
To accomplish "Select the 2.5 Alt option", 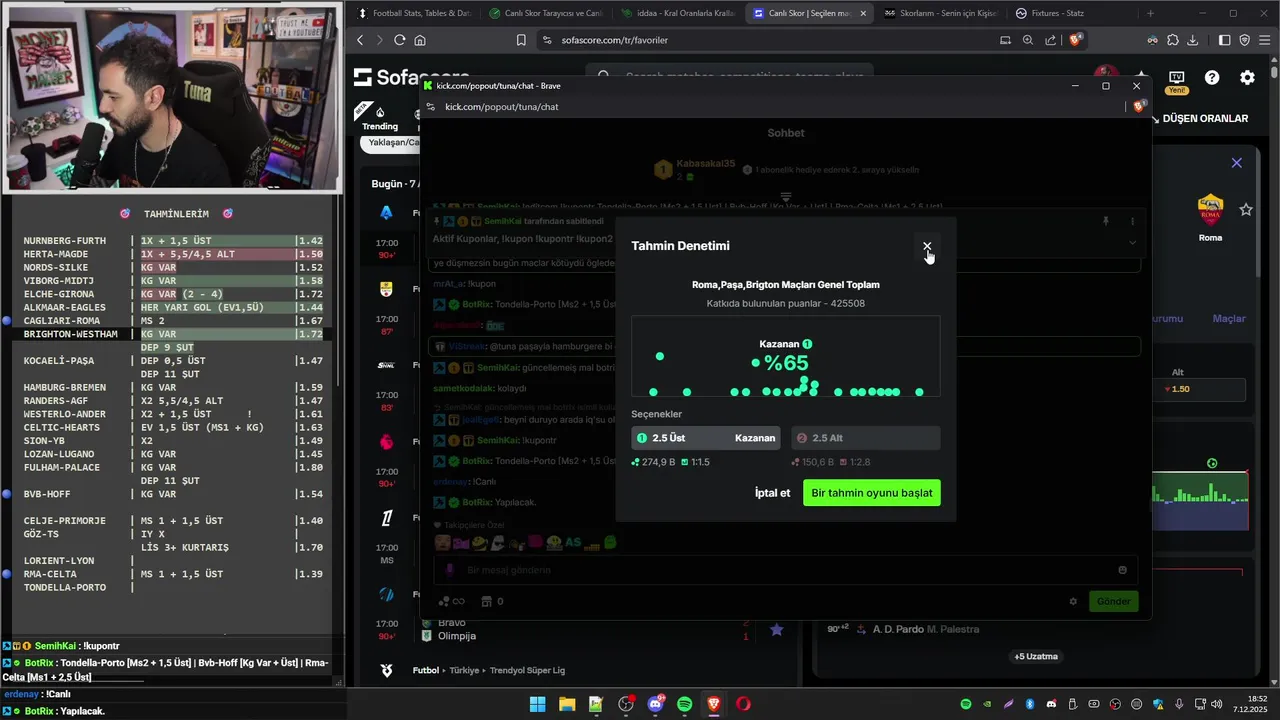I will pyautogui.click(x=866, y=438).
